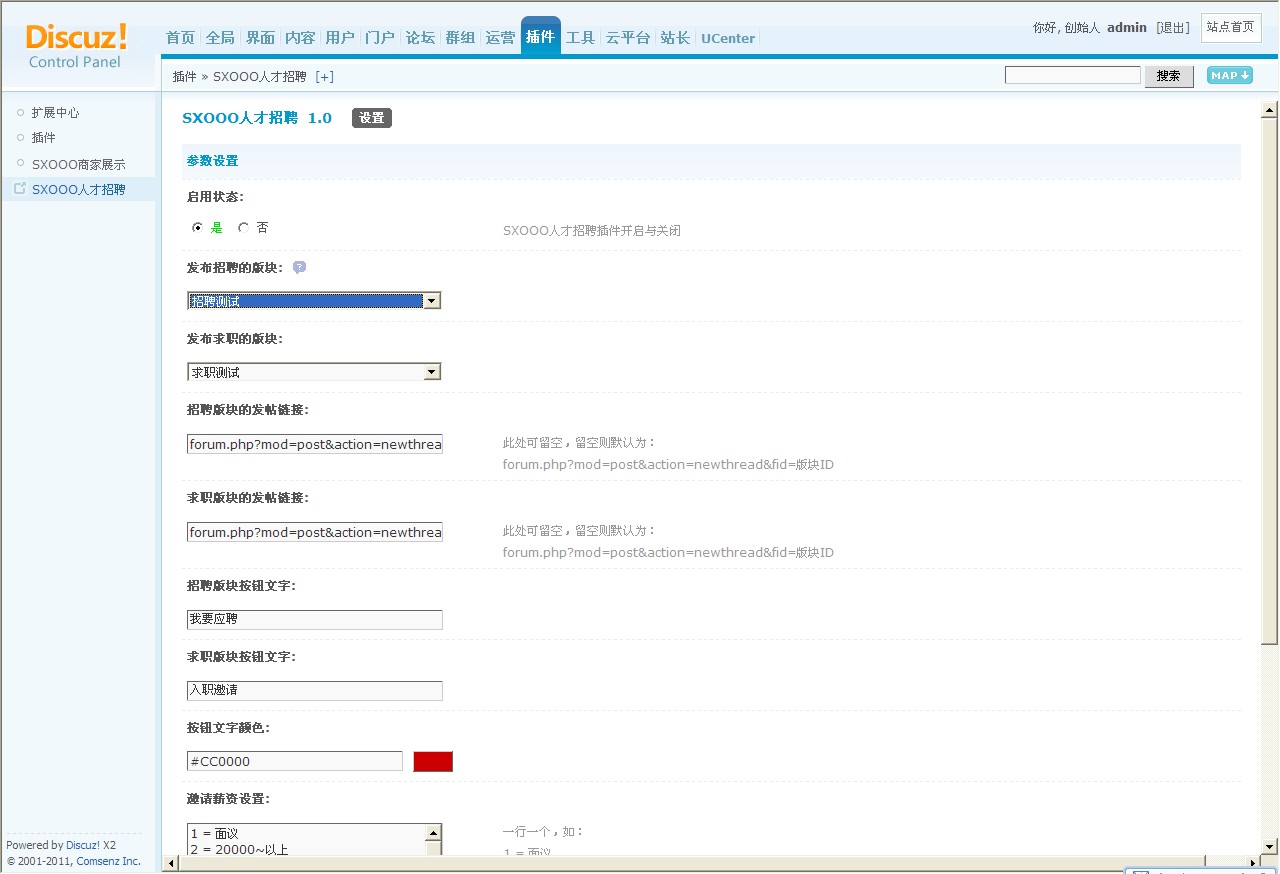Click the 招聘版块的发帖链接 input field
Screen dimensions: 1280x874
[x=315, y=444]
